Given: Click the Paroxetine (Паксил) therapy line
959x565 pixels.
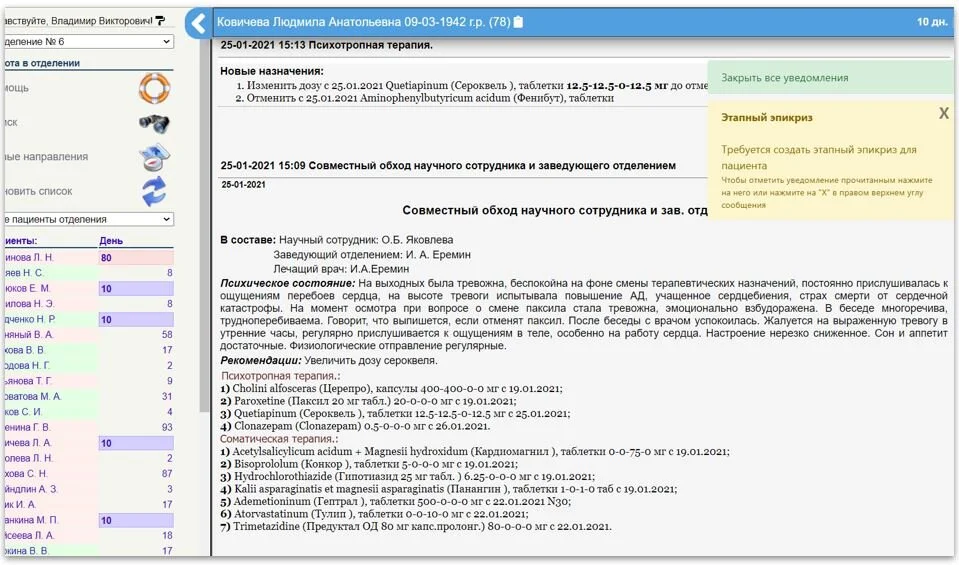Looking at the screenshot, I should coord(368,401).
